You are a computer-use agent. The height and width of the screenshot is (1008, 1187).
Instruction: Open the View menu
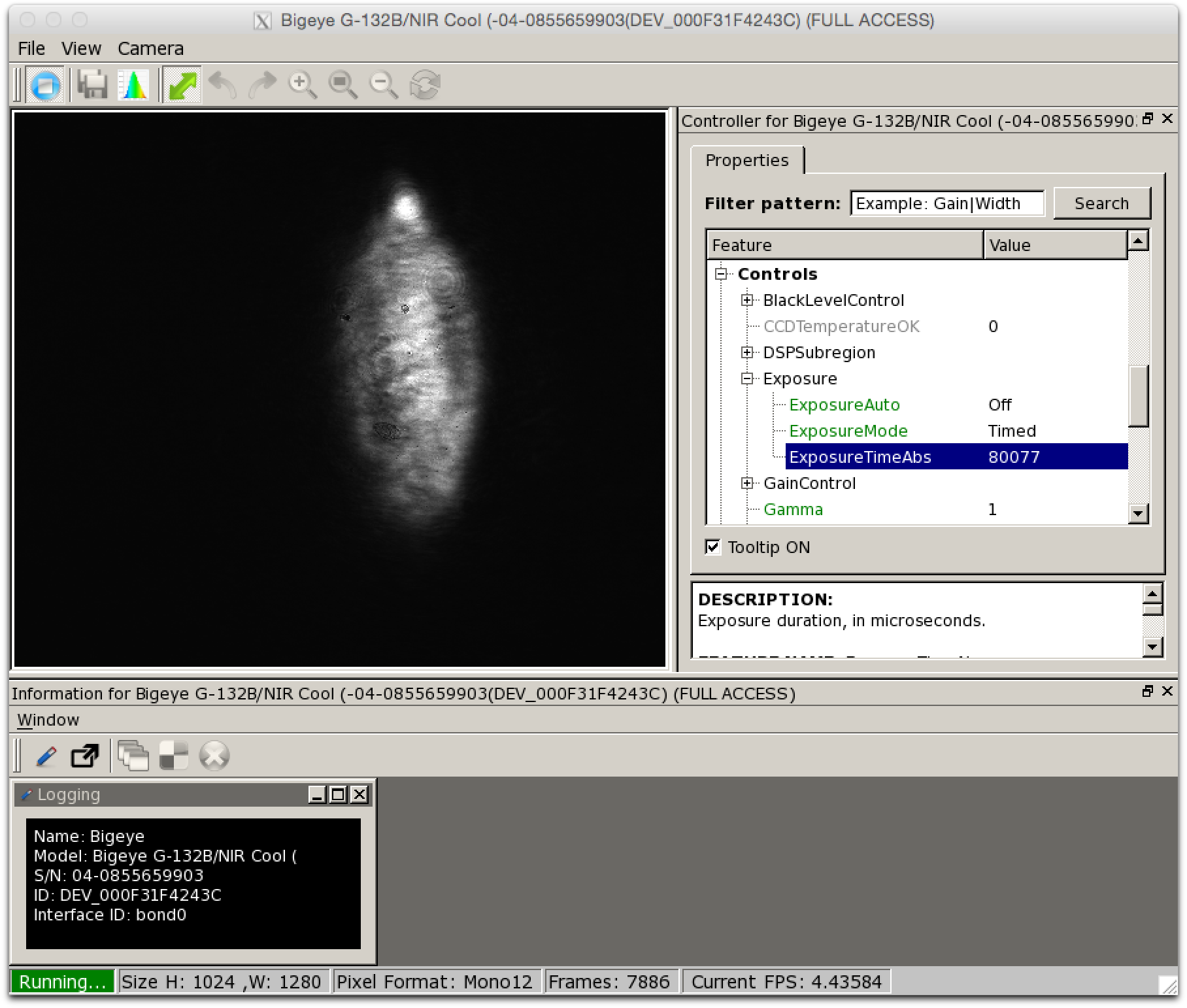coord(81,48)
